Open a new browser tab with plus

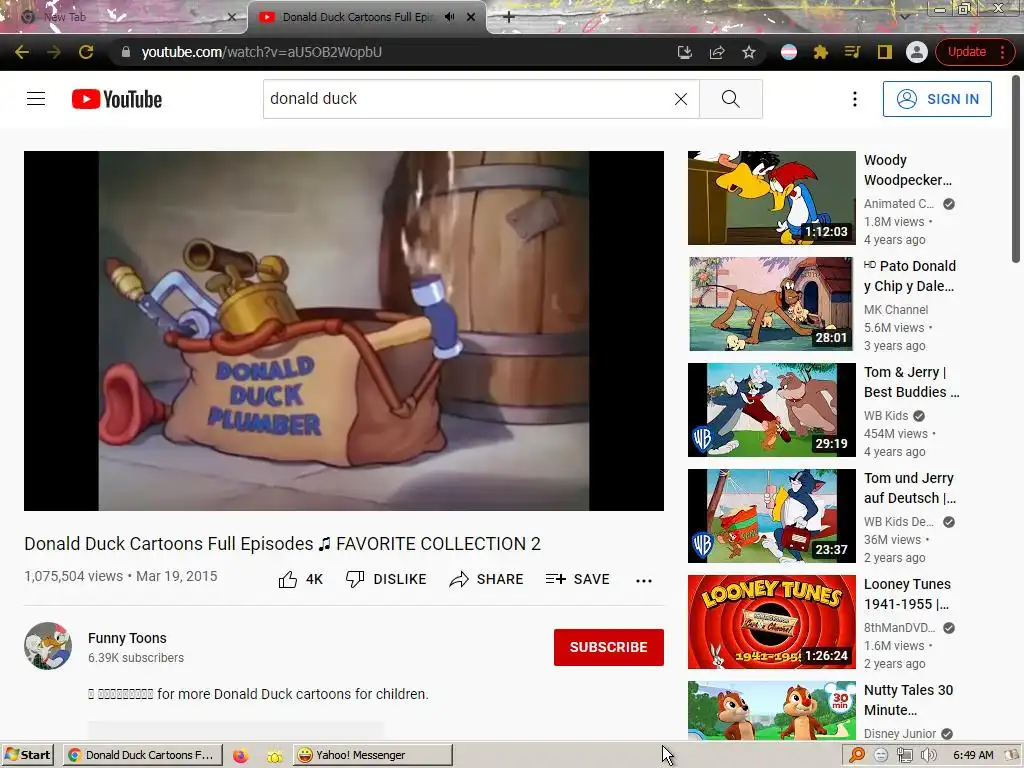tap(509, 17)
